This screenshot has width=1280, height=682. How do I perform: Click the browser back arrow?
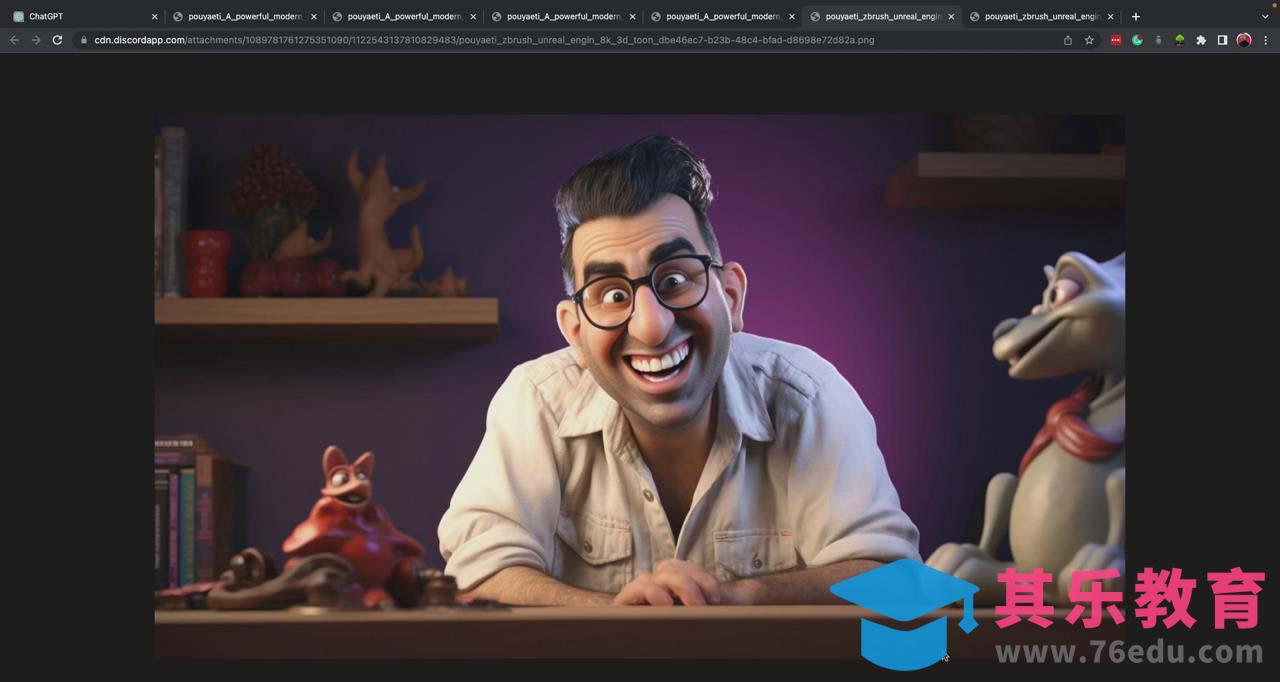[14, 40]
